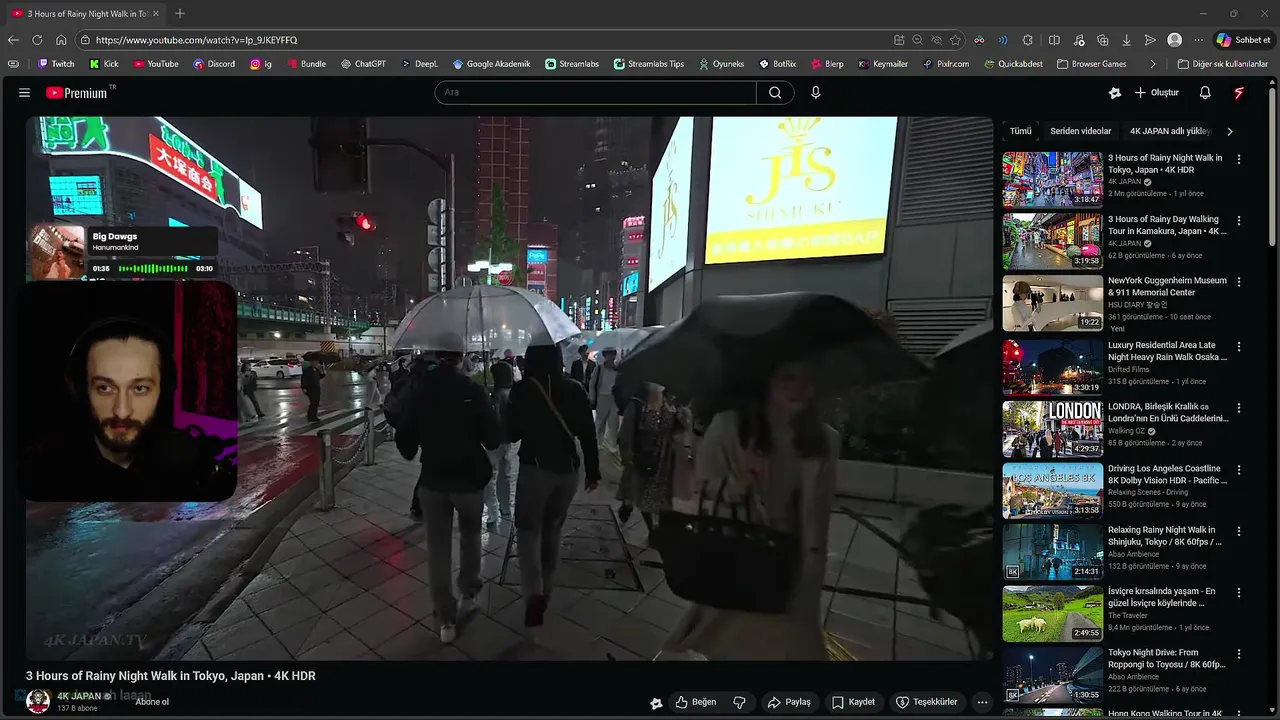Viewport: 1280px width, 720px height.
Task: Click the send paper-plane icon in browser toolbar
Action: click(x=1150, y=40)
